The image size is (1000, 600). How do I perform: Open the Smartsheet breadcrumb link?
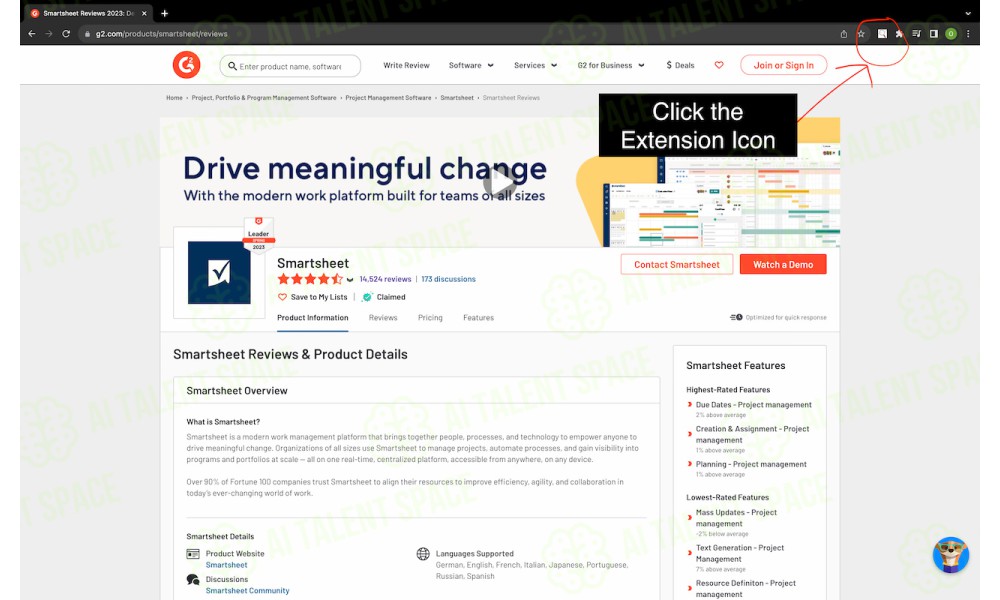coord(457,98)
